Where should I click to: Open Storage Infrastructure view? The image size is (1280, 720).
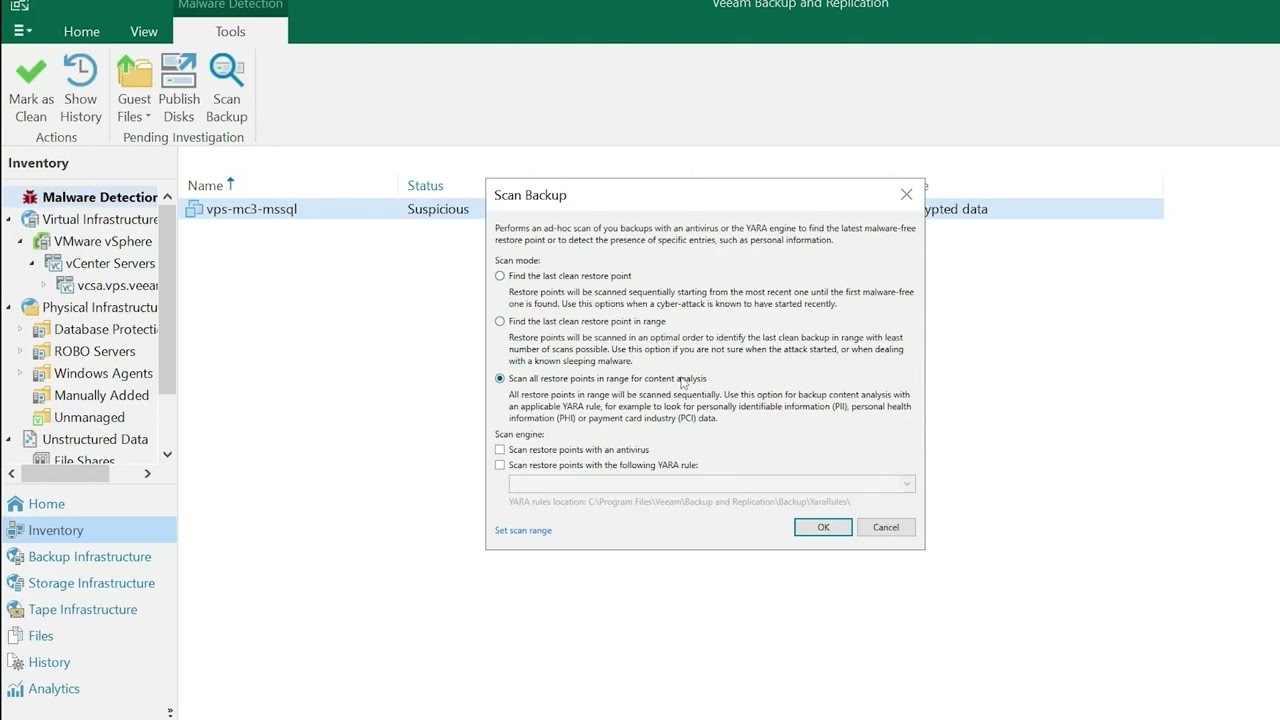(88, 583)
